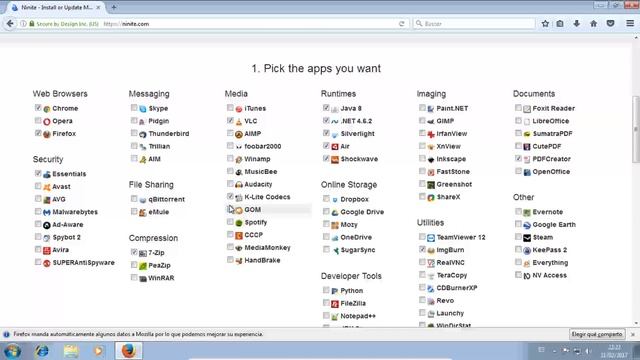Click the page vertical scrollbar thumb
This screenshot has width=640, height=360.
(636, 129)
